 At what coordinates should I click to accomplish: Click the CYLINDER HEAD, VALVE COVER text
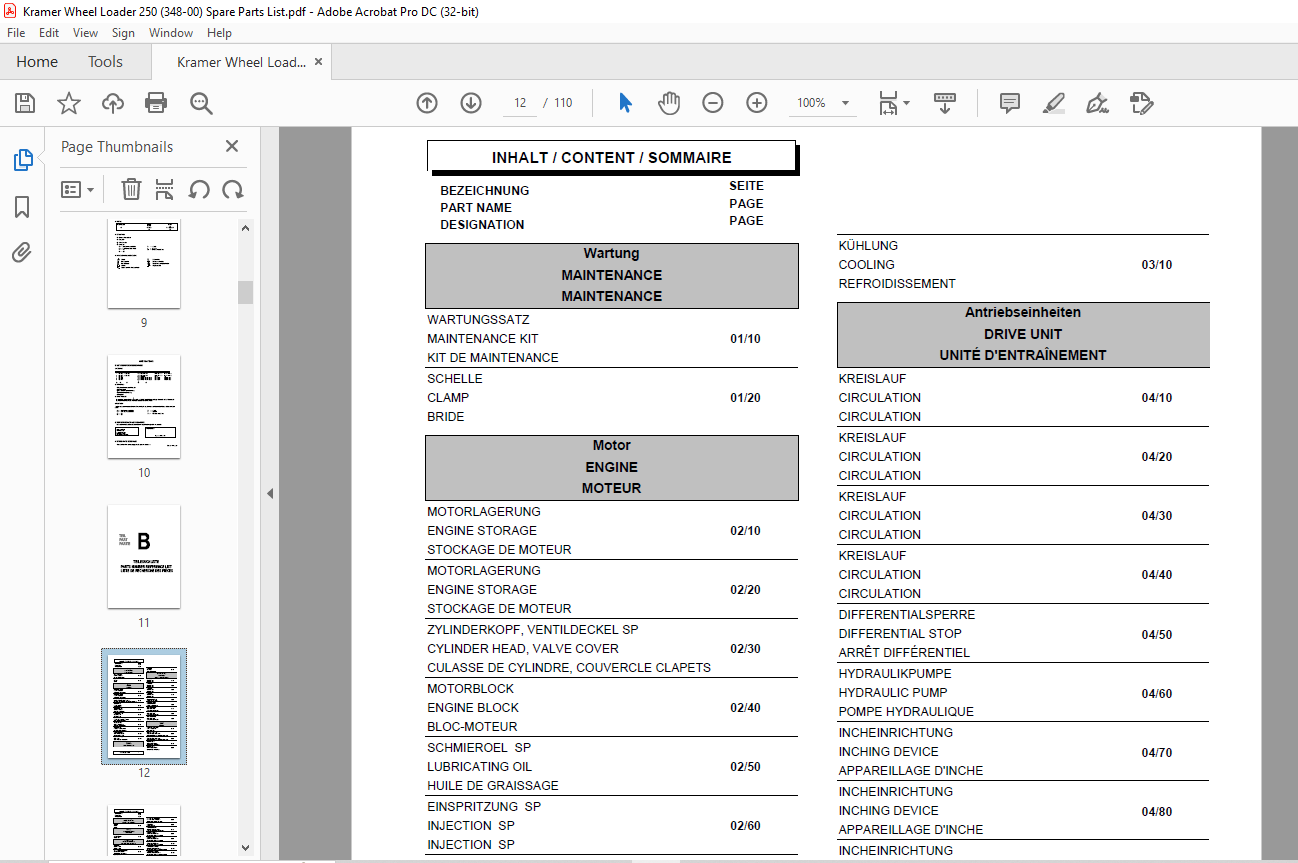(x=523, y=649)
